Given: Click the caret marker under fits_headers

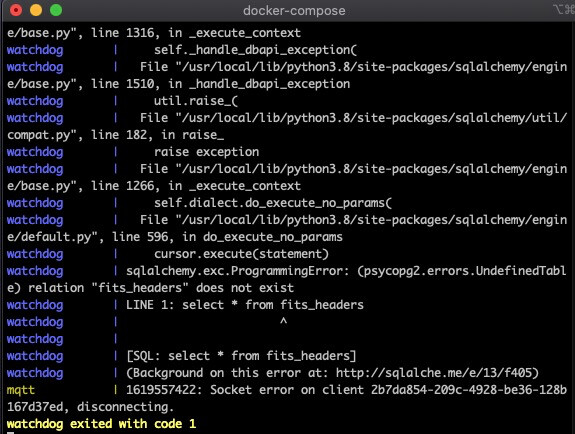Looking at the screenshot, I should [283, 321].
